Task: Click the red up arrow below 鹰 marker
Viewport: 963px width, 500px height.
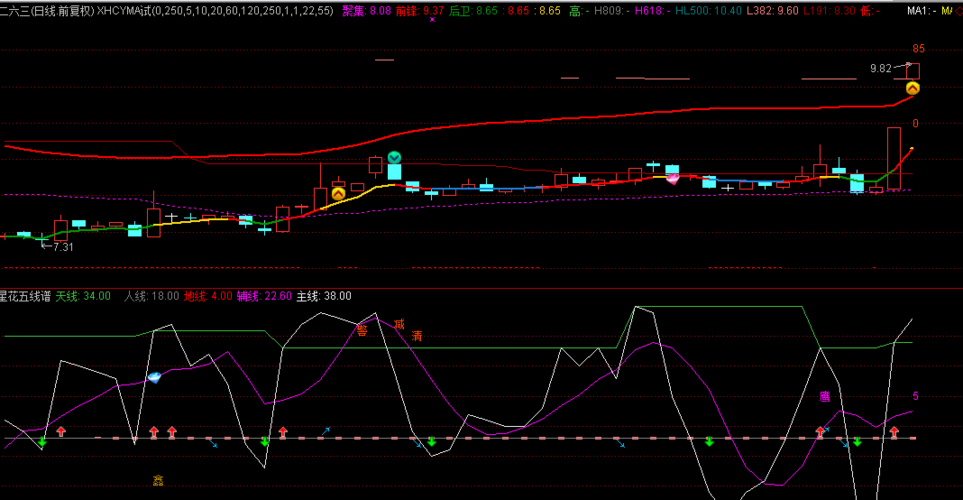Action: coord(820,432)
